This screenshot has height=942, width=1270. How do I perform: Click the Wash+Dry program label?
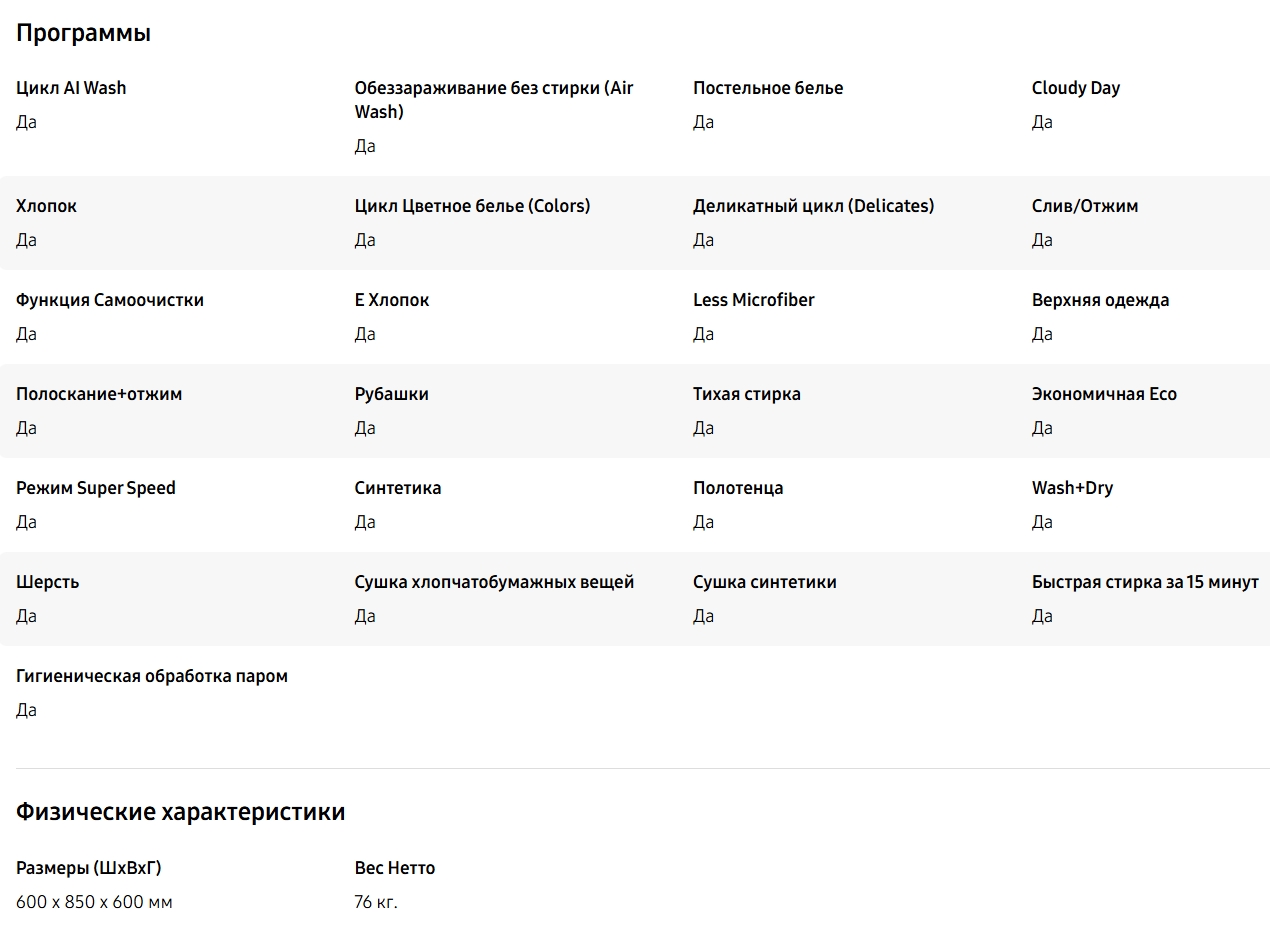pos(1072,488)
